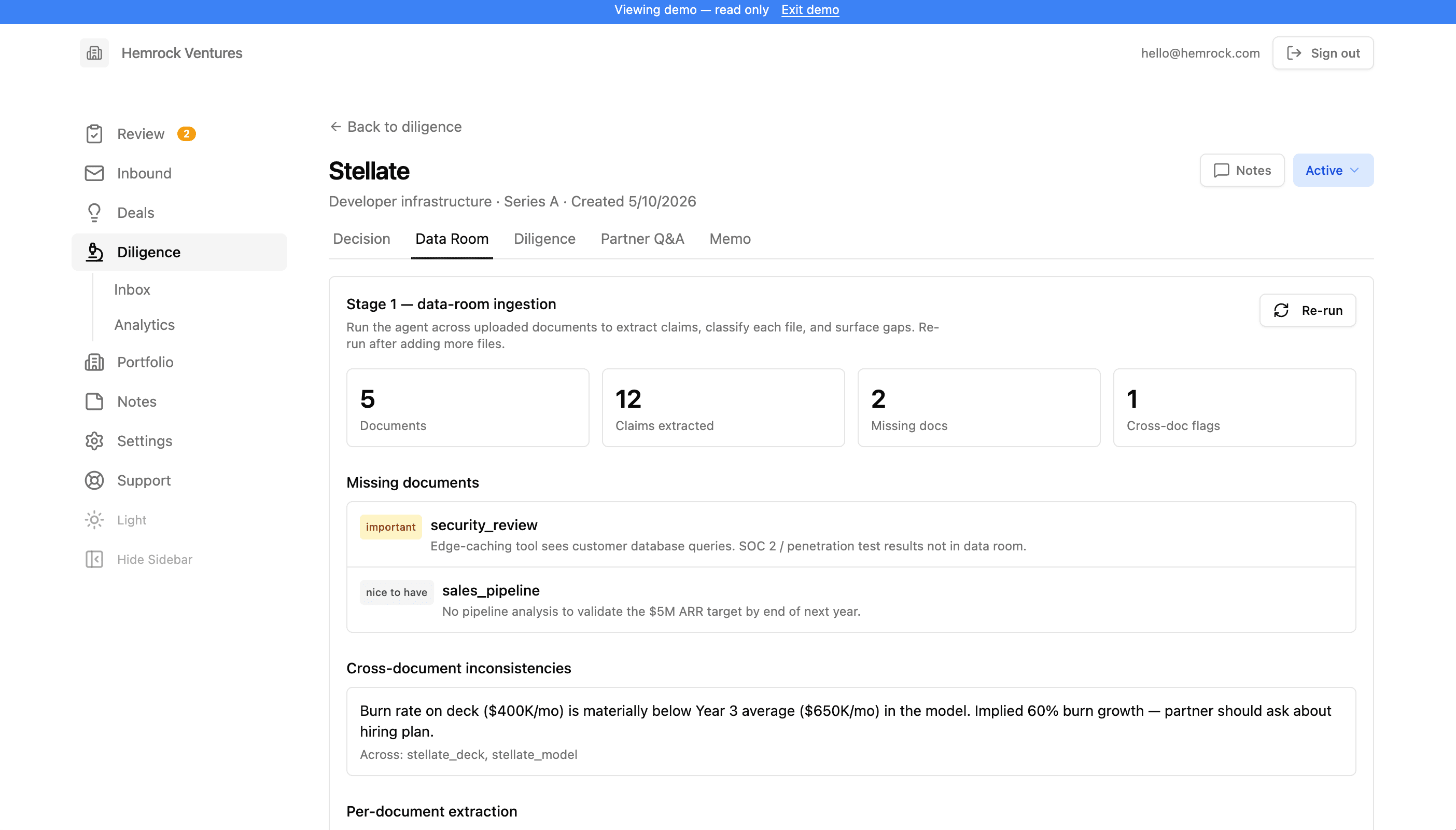Click the 'Across: stellate_deck, stellate_model' text
1456x830 pixels.
[x=468, y=755]
